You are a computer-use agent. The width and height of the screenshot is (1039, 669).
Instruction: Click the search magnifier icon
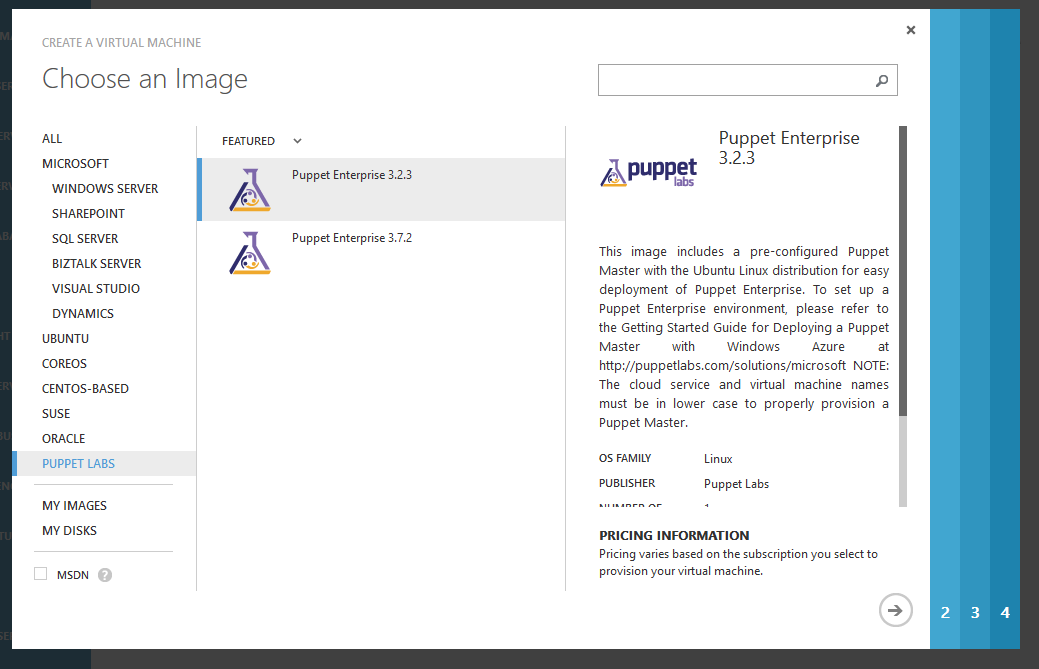(881, 81)
